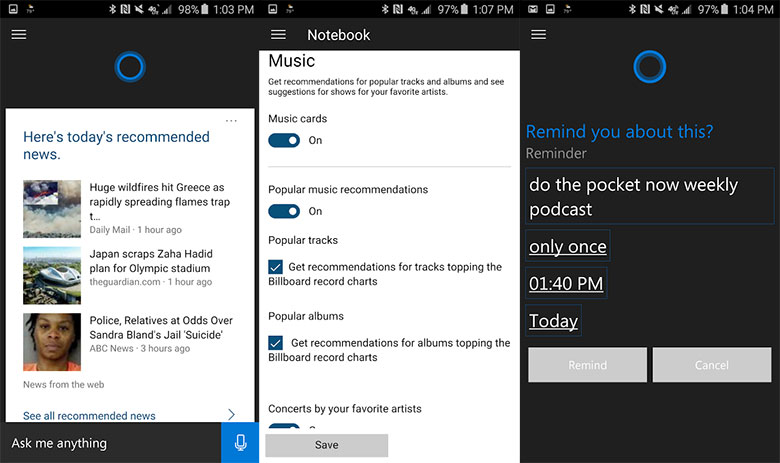The width and height of the screenshot is (780, 463).
Task: Tap the mail notification icon on the reminder screen
Action: (533, 9)
